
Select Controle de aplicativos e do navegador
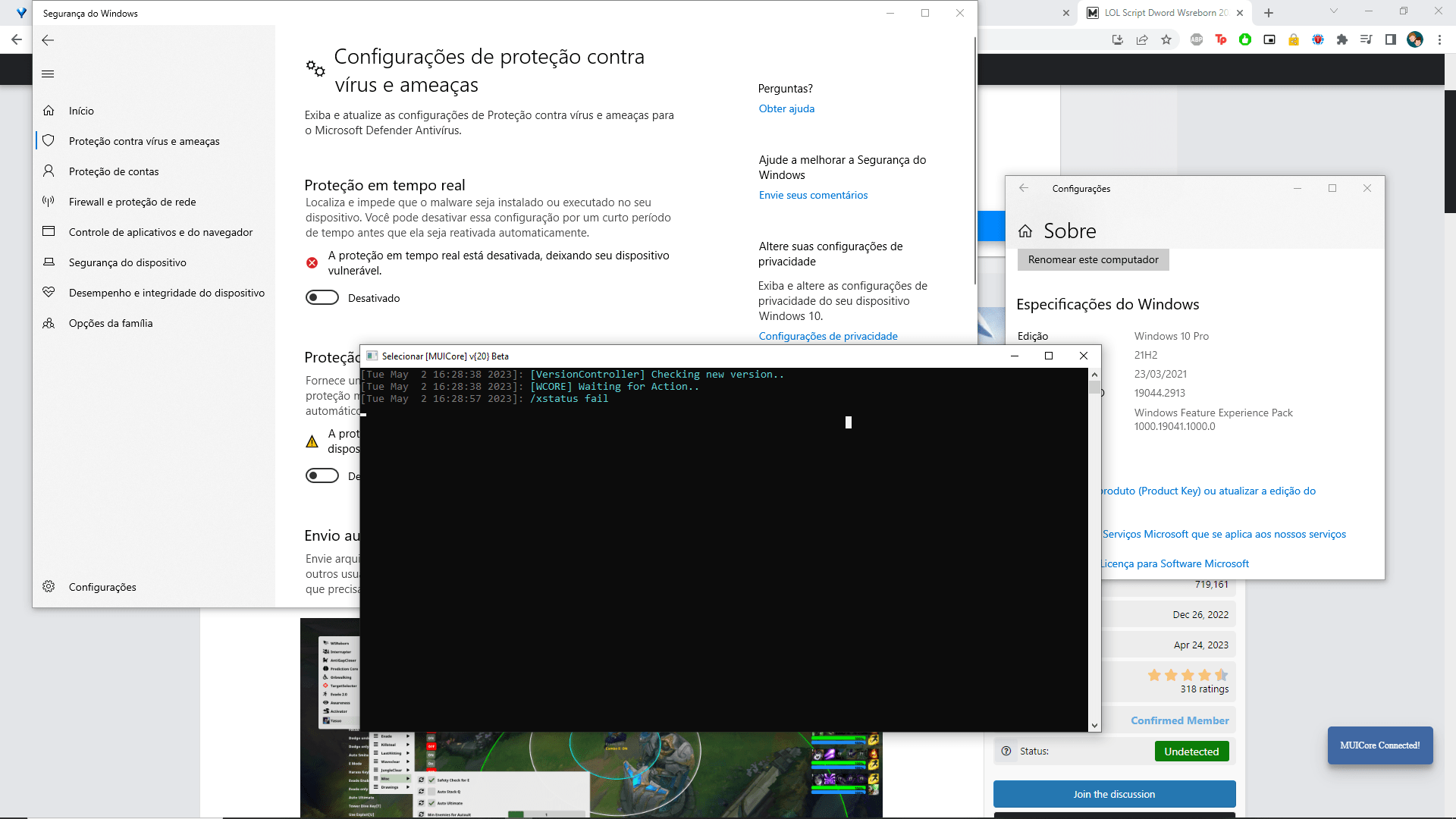click(x=154, y=232)
